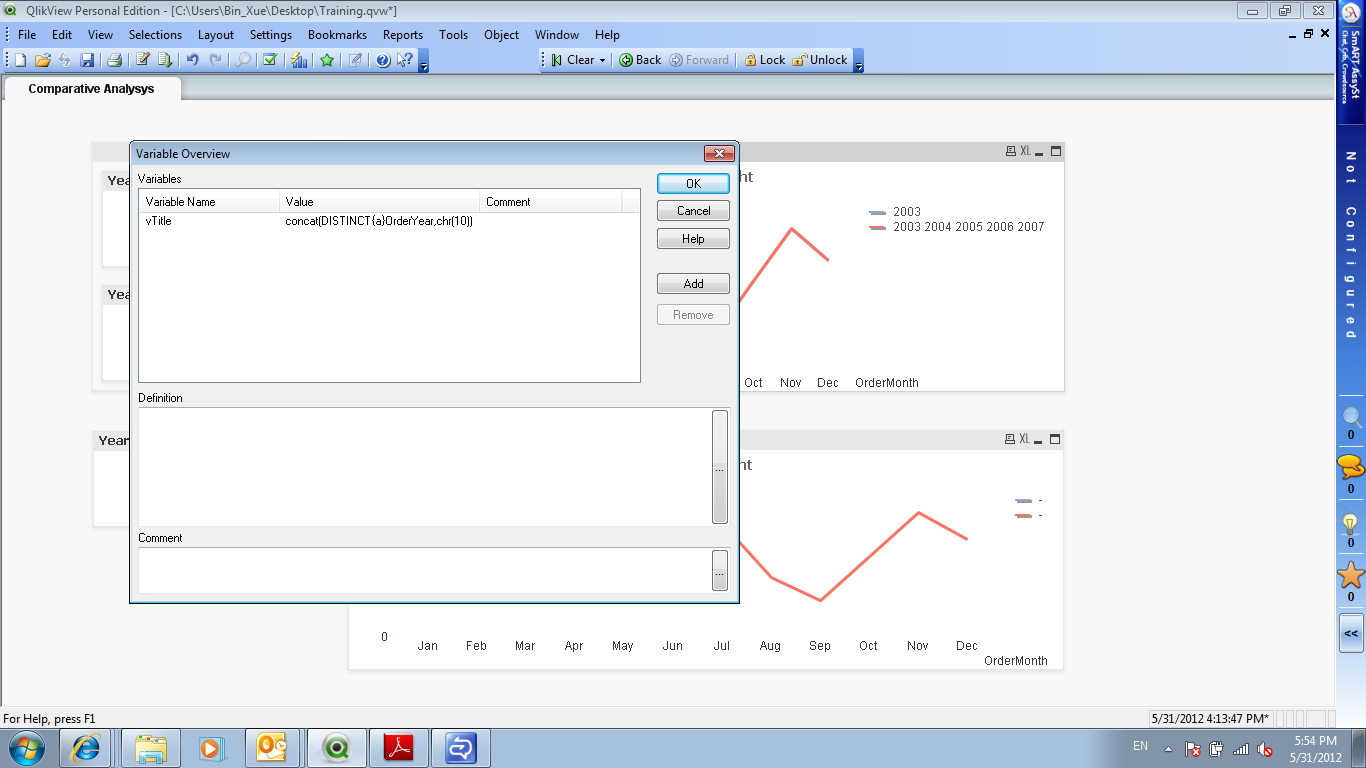Open Outlook from the taskbar
Screen dimensions: 1366x768
tap(273, 748)
